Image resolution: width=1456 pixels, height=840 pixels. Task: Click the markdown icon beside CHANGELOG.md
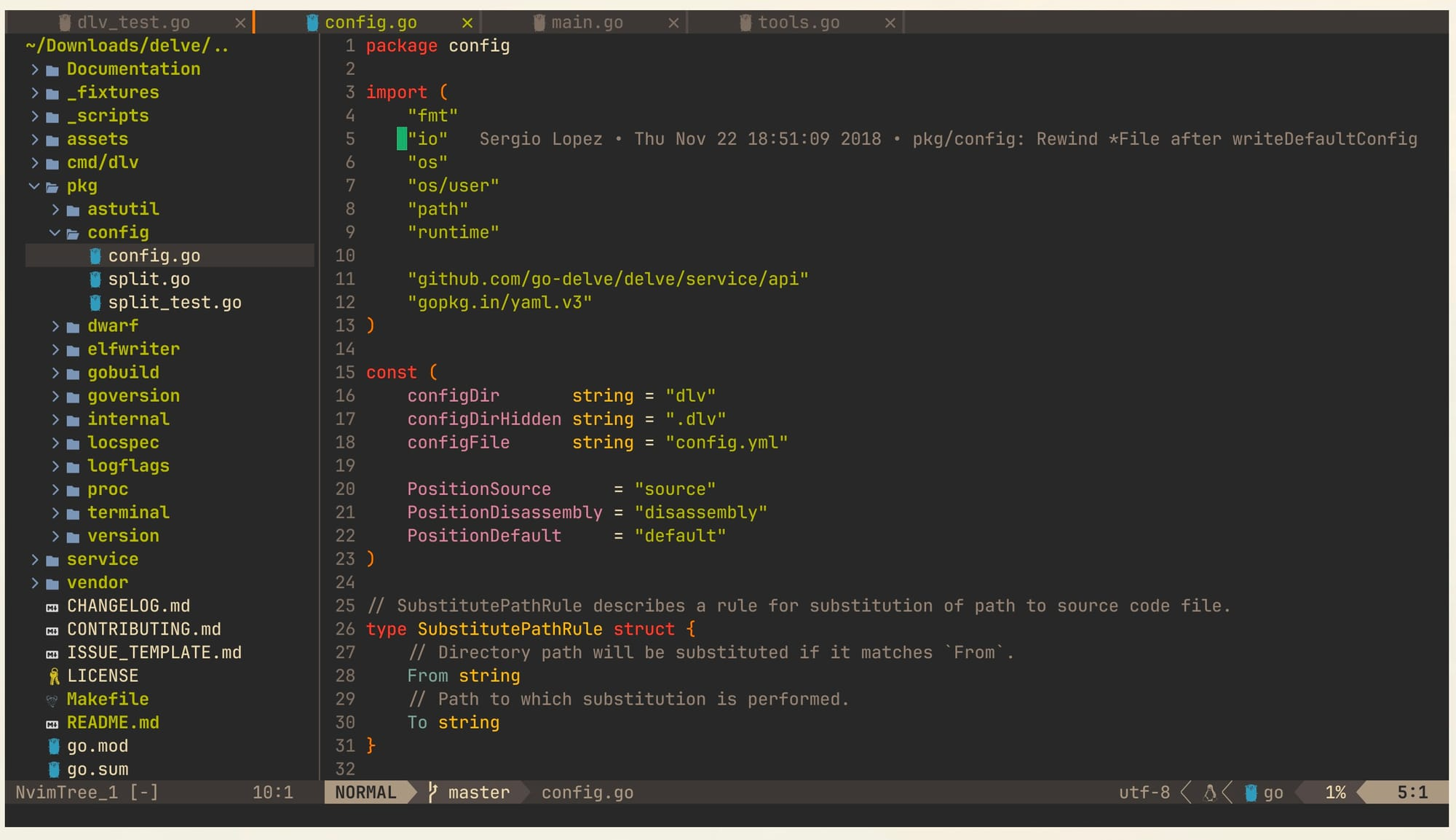(x=52, y=607)
